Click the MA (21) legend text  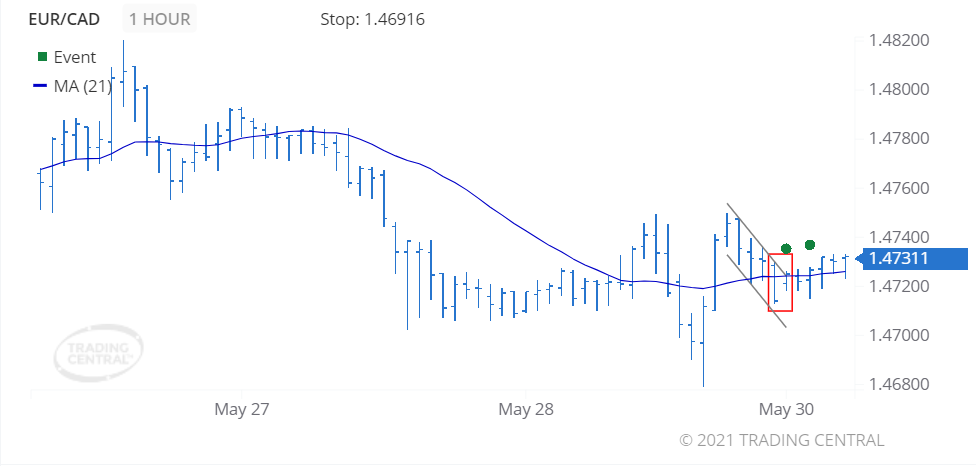pos(83,86)
